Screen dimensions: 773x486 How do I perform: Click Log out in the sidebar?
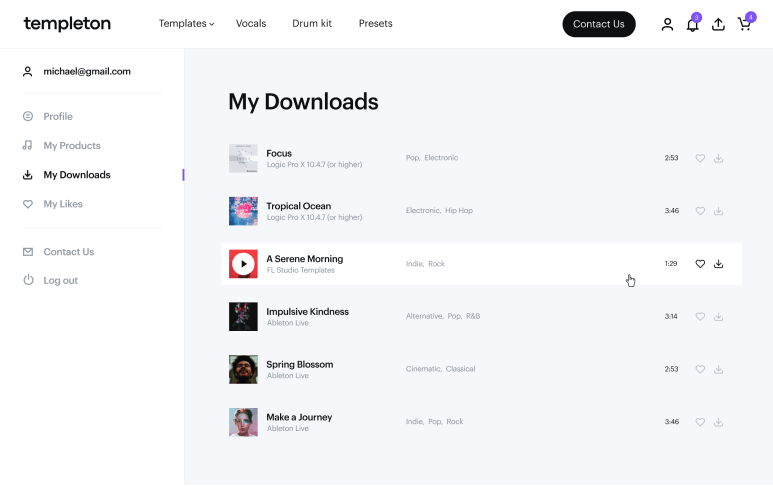click(x=60, y=281)
